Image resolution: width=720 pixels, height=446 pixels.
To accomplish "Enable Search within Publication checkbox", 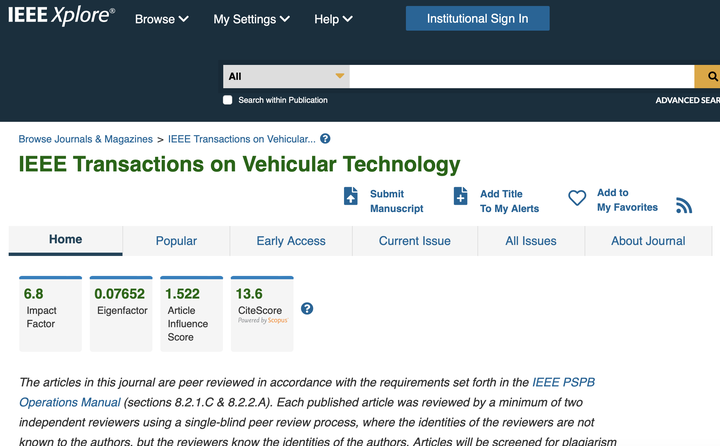I will tap(228, 100).
